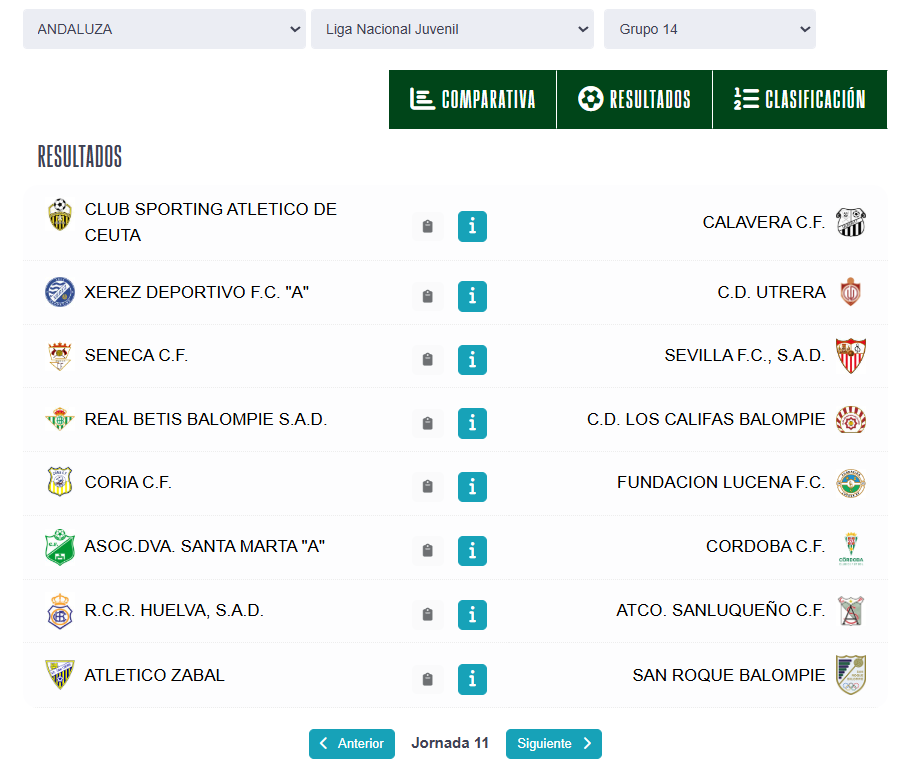Click the Los Califas Balompie crest

point(851,420)
